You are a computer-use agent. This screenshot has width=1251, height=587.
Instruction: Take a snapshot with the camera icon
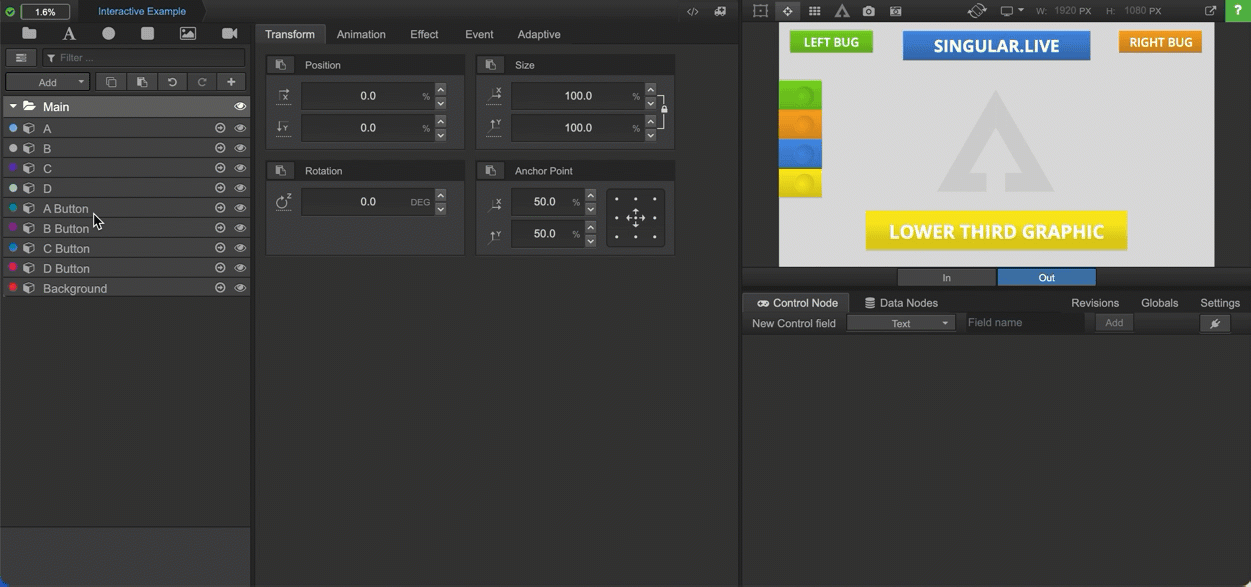click(869, 11)
